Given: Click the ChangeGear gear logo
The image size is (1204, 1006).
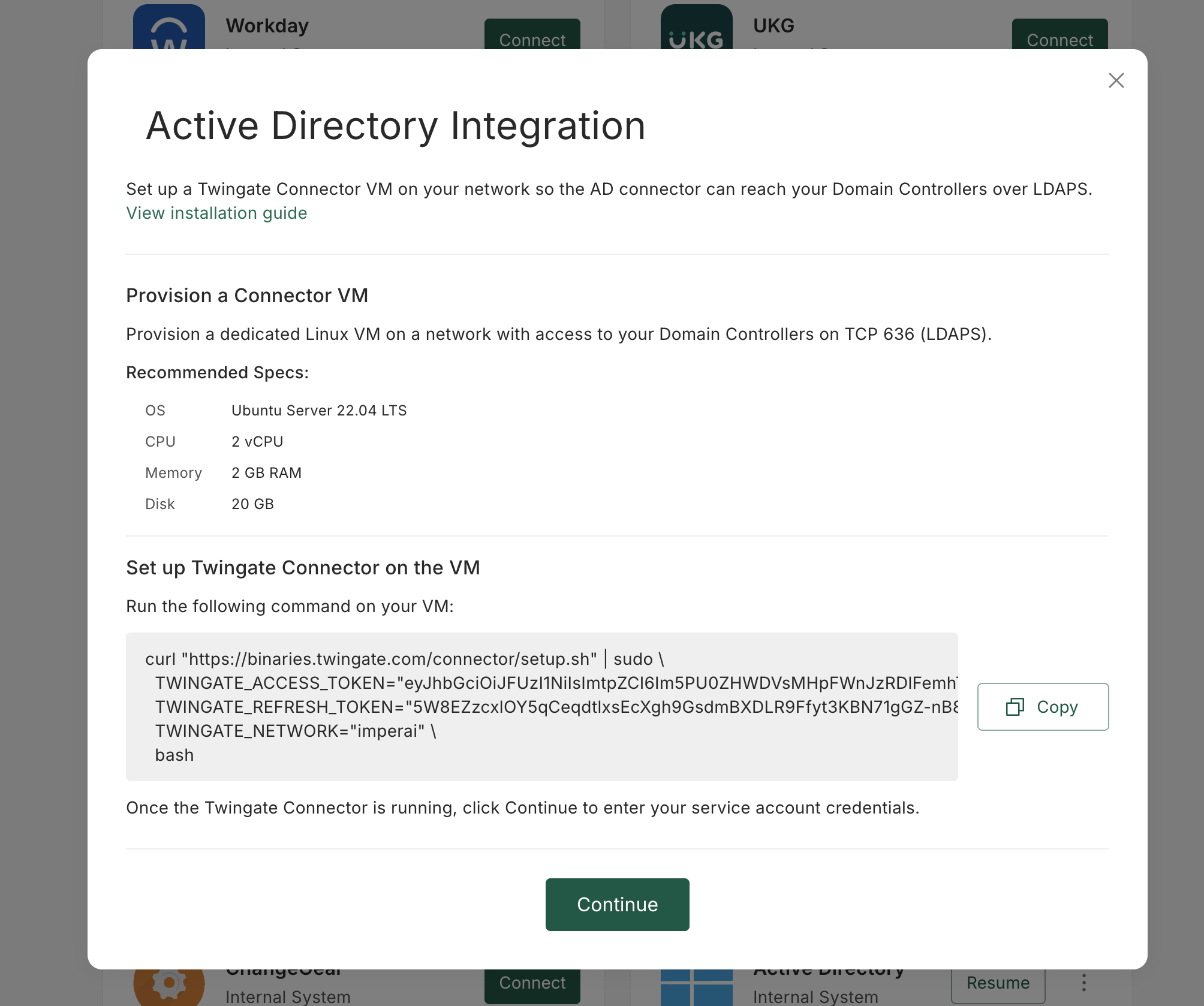Looking at the screenshot, I should click(169, 987).
